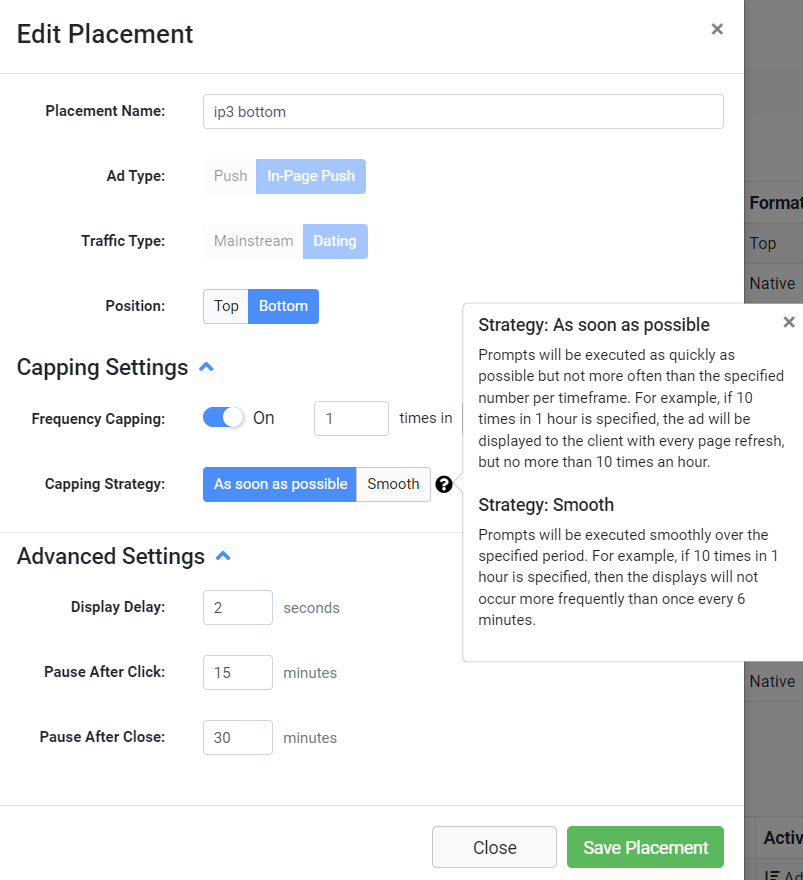Click the Display Delay seconds field
The image size is (803, 880).
(238, 608)
